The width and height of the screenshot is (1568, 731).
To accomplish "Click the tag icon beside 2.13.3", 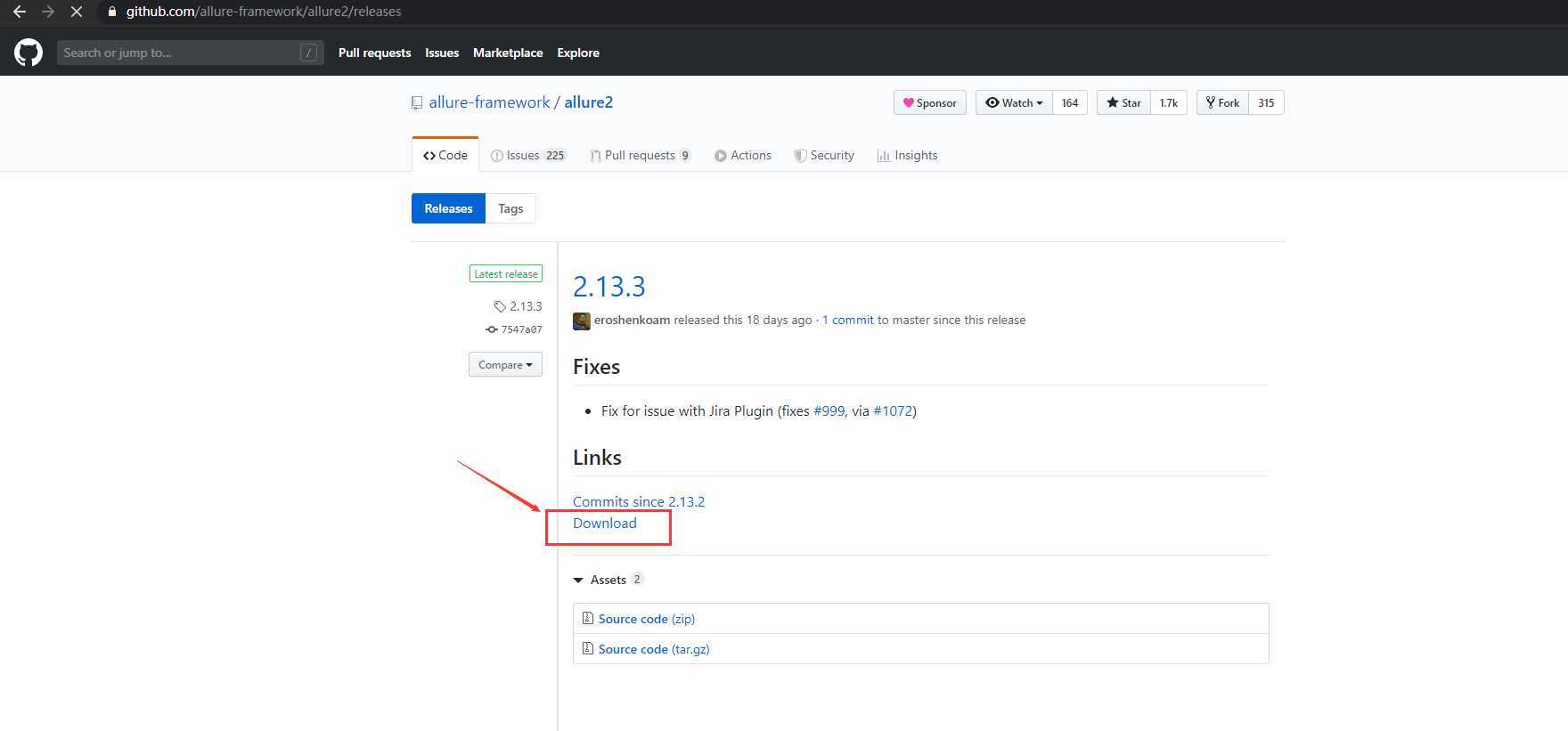I will click(x=500, y=306).
